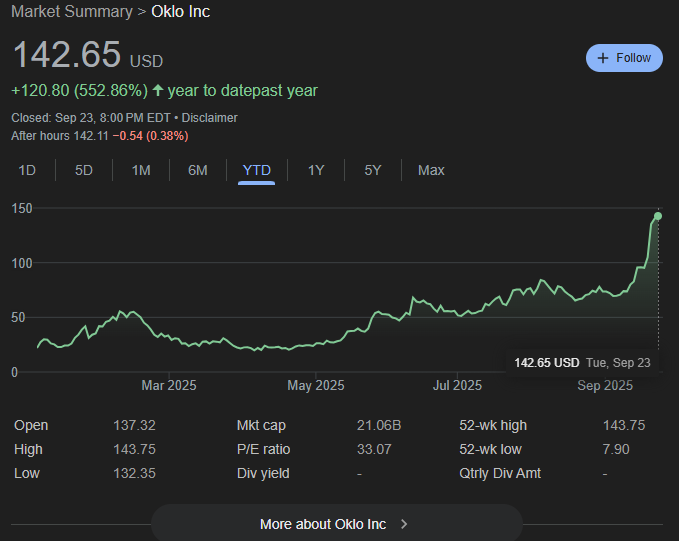Click the chevron arrow beside More about Oklo Inc

[x=404, y=524]
